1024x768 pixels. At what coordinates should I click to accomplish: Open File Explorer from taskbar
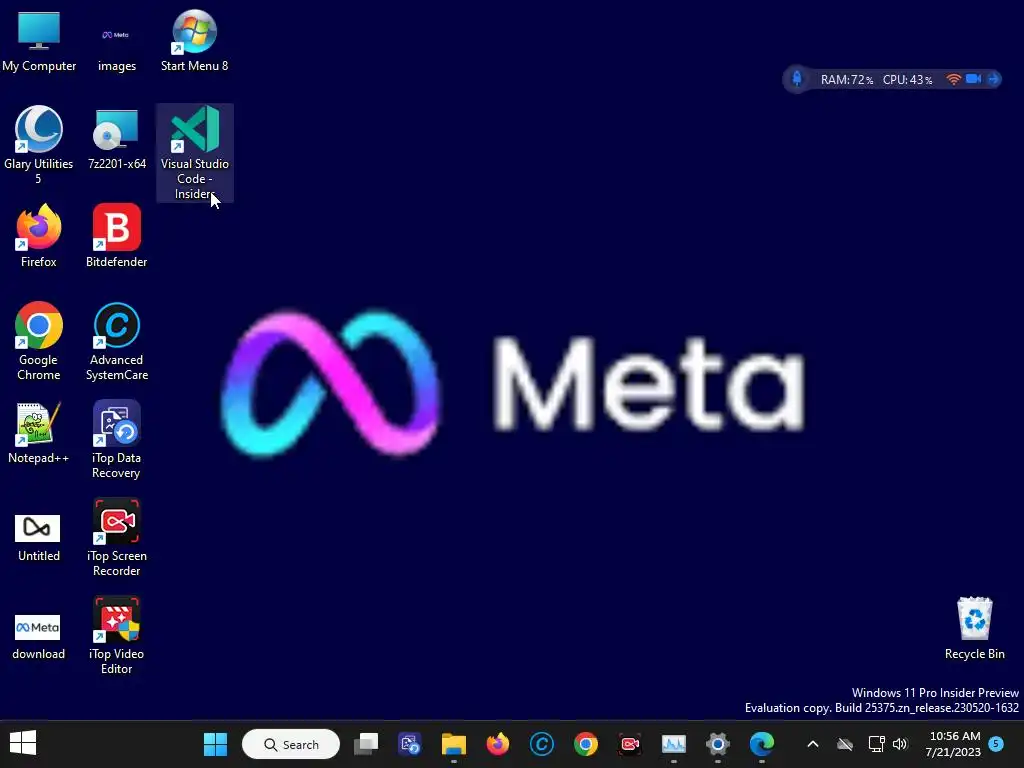[453, 744]
